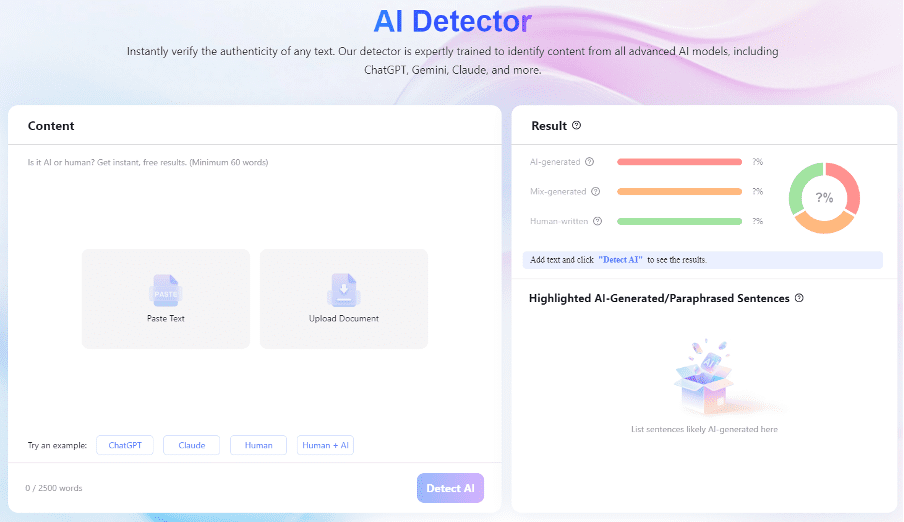Click the Human-written info icon
The width and height of the screenshot is (904, 522).
(598, 221)
